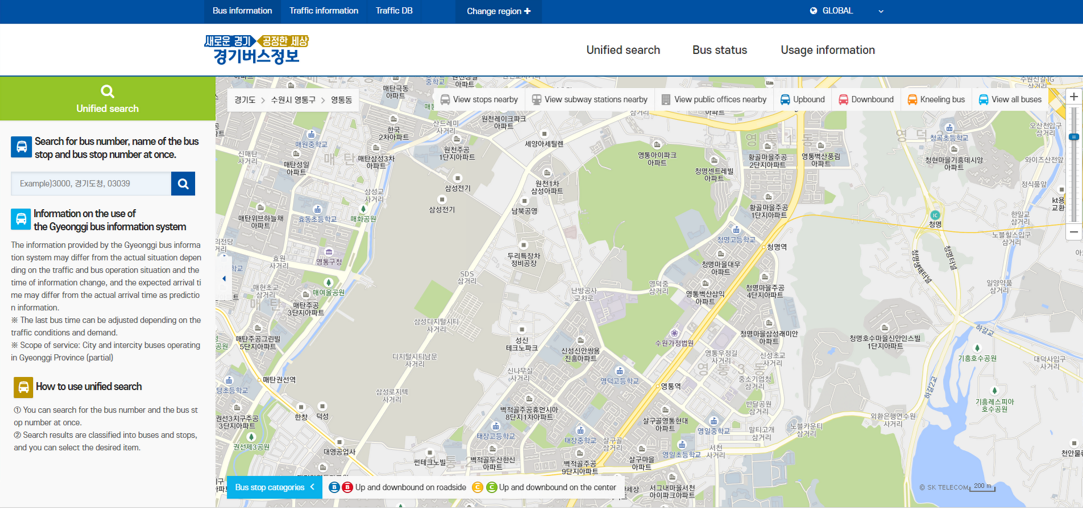
Task: Go to Usage information page
Action: pos(827,50)
